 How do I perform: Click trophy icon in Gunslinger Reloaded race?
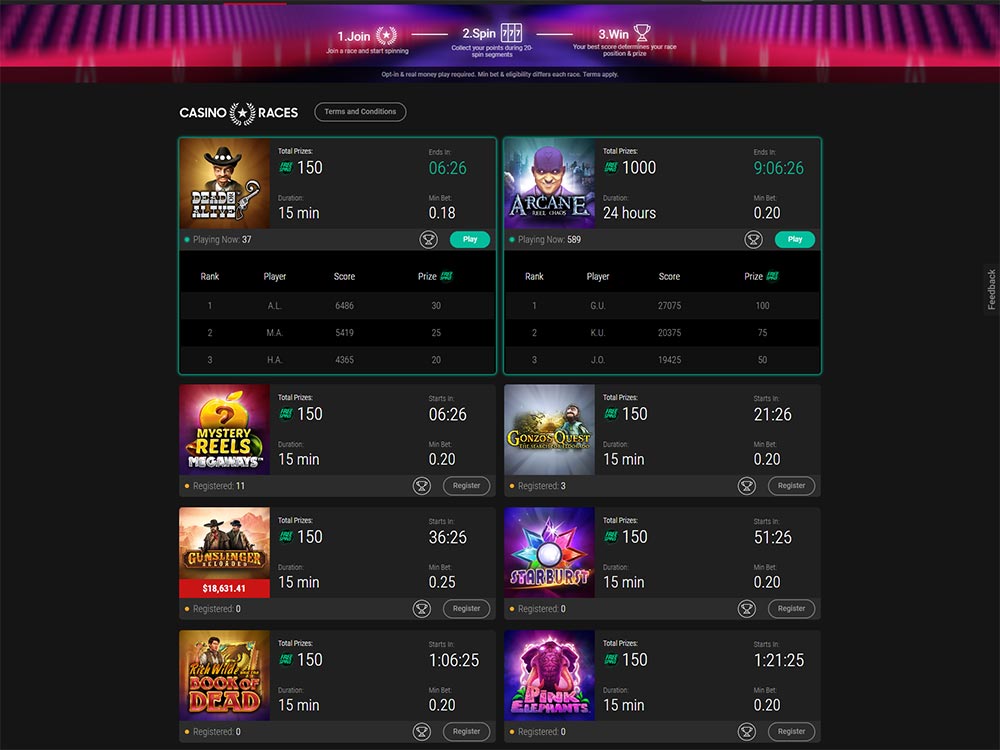(x=422, y=609)
